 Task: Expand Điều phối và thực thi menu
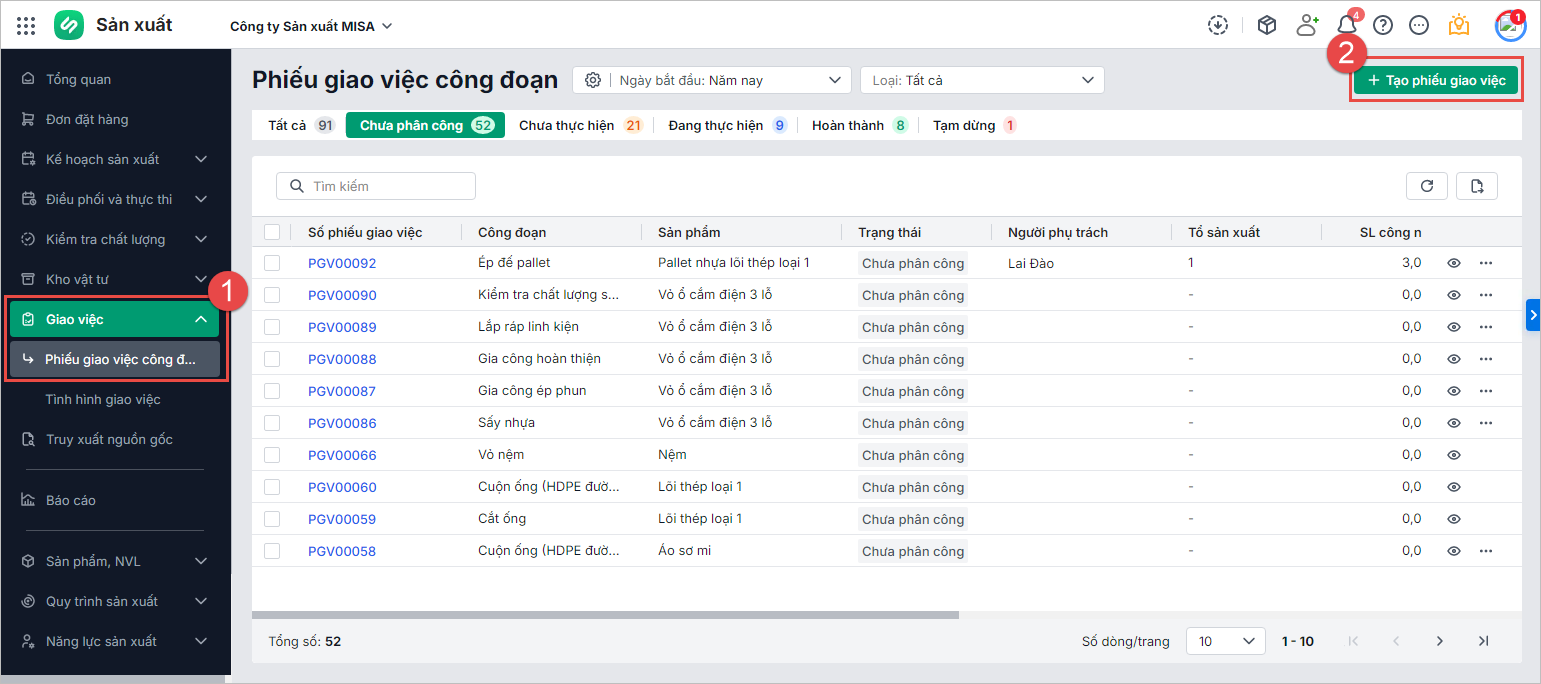point(115,199)
